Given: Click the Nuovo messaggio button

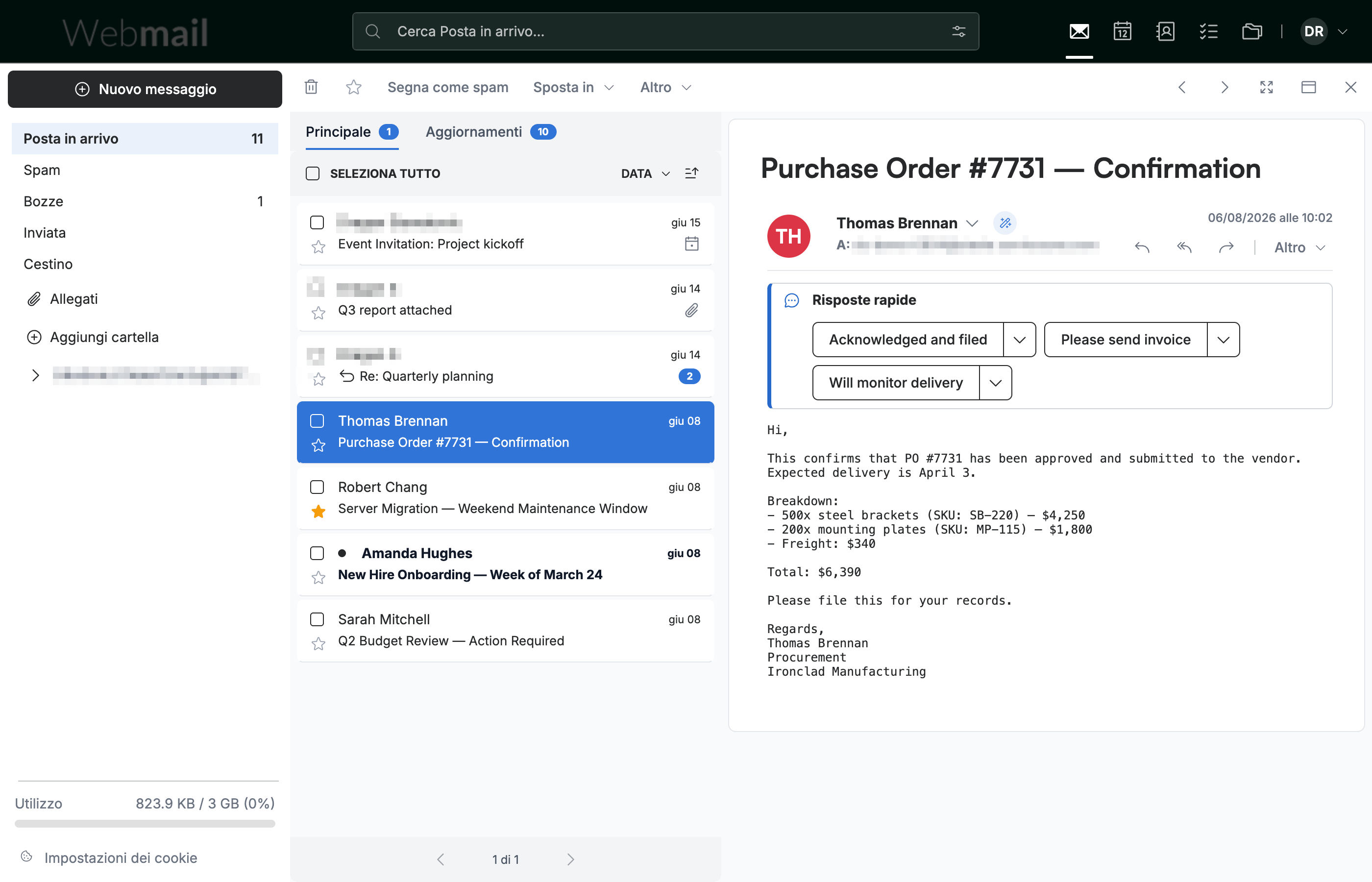Looking at the screenshot, I should pyautogui.click(x=145, y=89).
